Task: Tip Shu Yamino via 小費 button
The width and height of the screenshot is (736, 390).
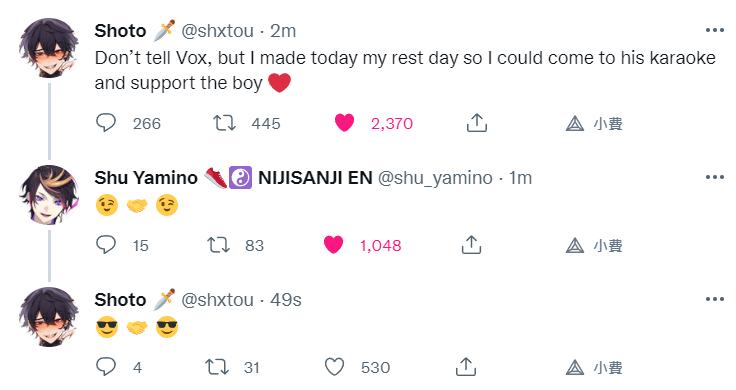Action: click(x=594, y=245)
